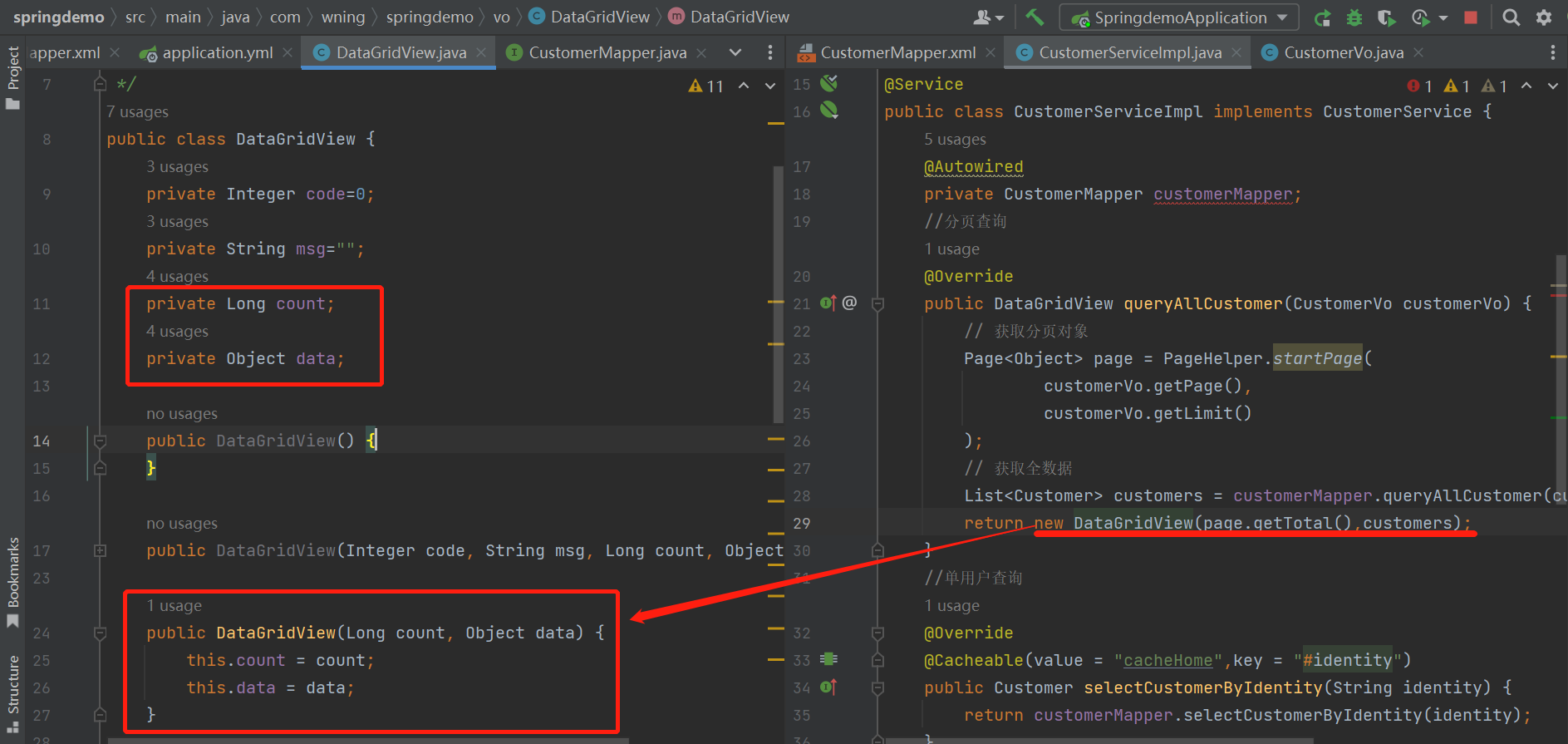Click the Rerun SpringdemoApplication icon
Viewport: 1568px width, 744px height.
click(x=1322, y=17)
